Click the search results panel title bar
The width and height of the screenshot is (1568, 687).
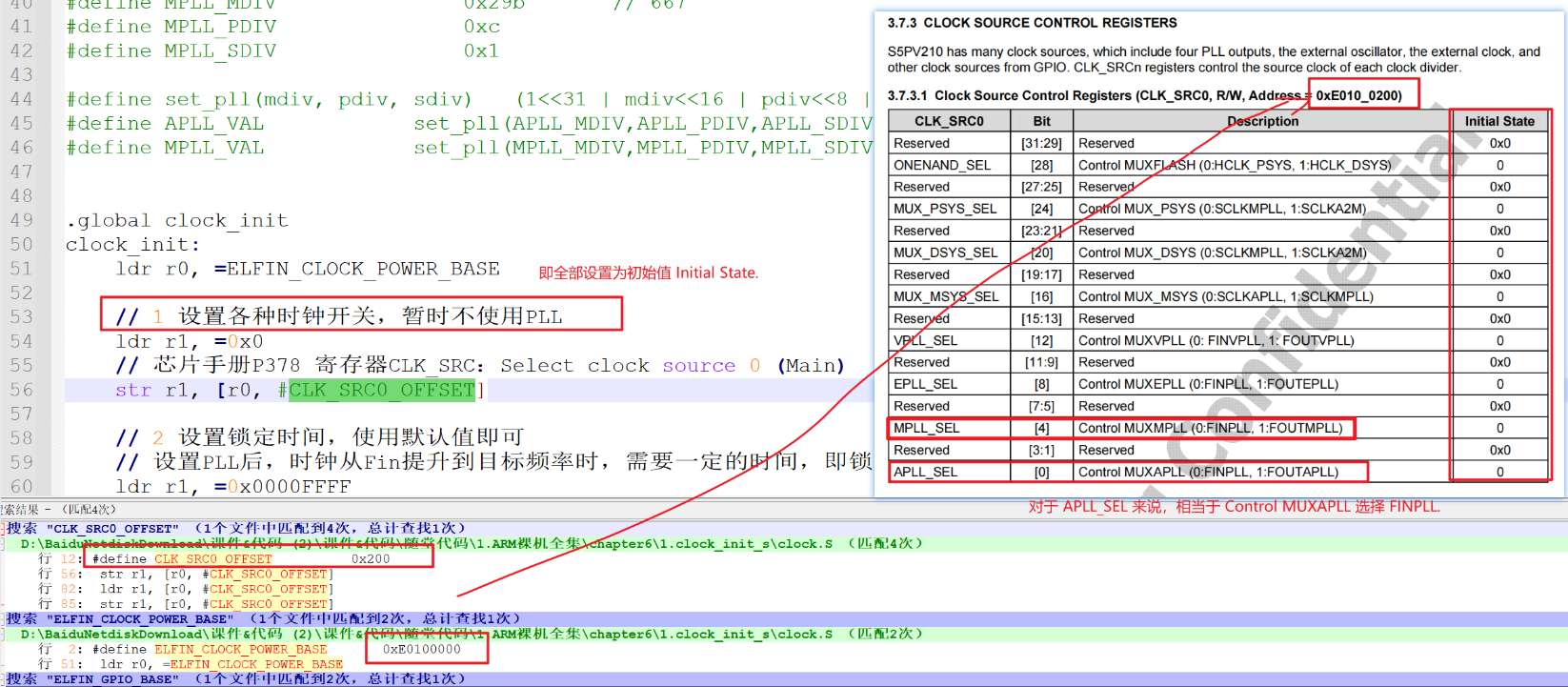pyautogui.click(x=784, y=510)
